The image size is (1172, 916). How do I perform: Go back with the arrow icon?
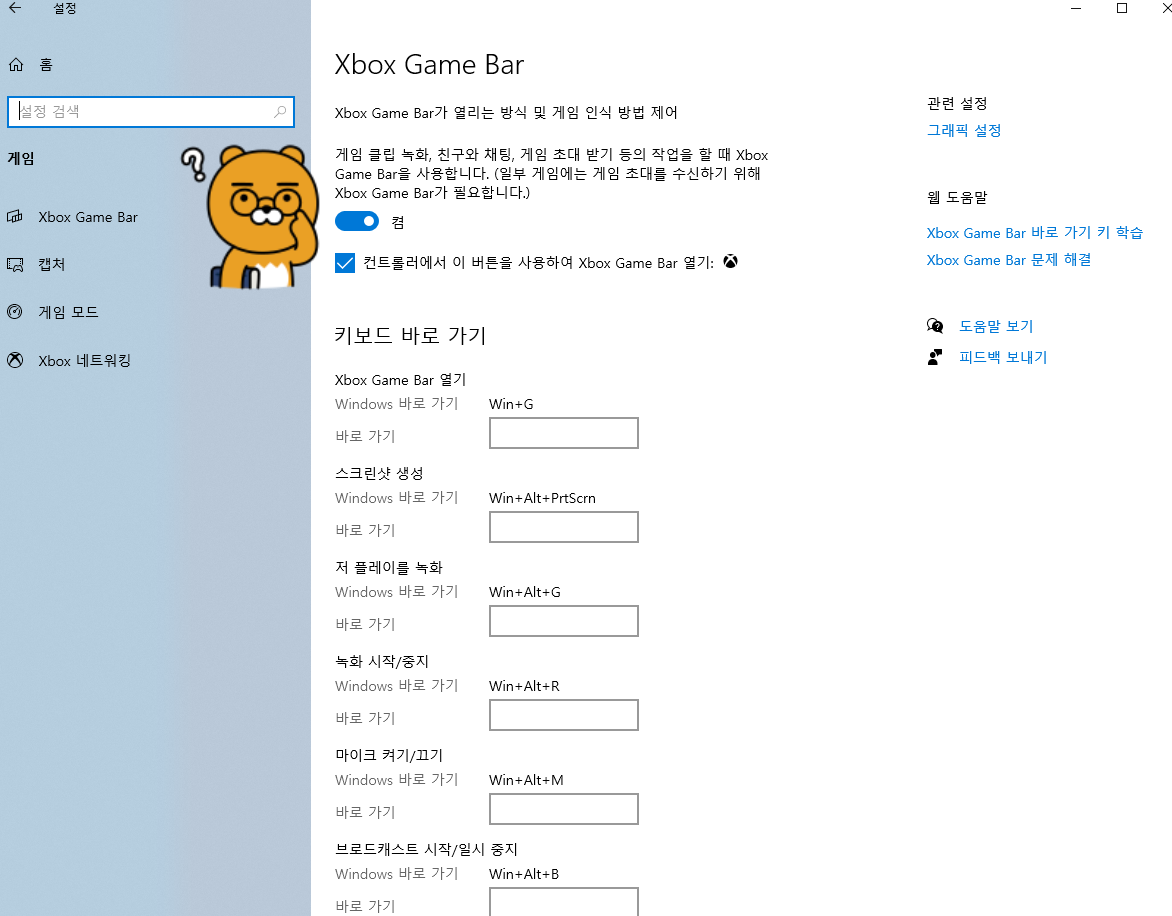coord(15,8)
